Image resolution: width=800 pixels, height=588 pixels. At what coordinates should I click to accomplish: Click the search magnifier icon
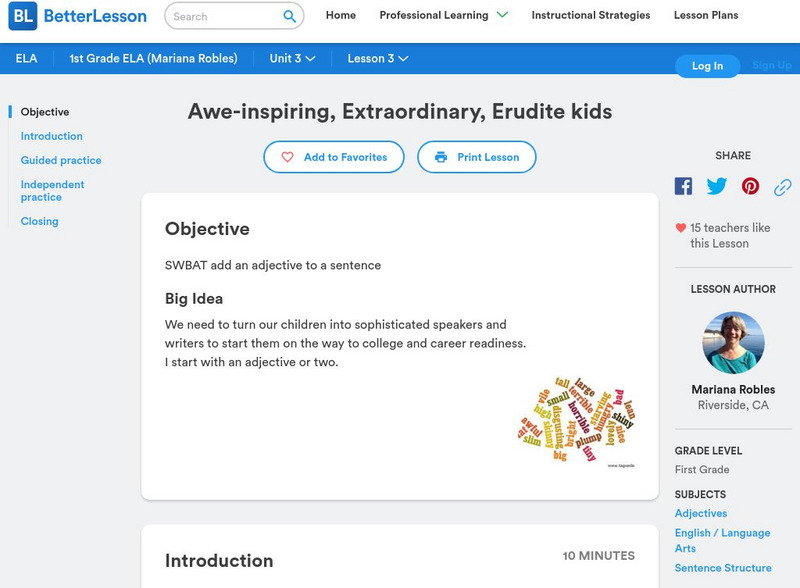click(290, 16)
